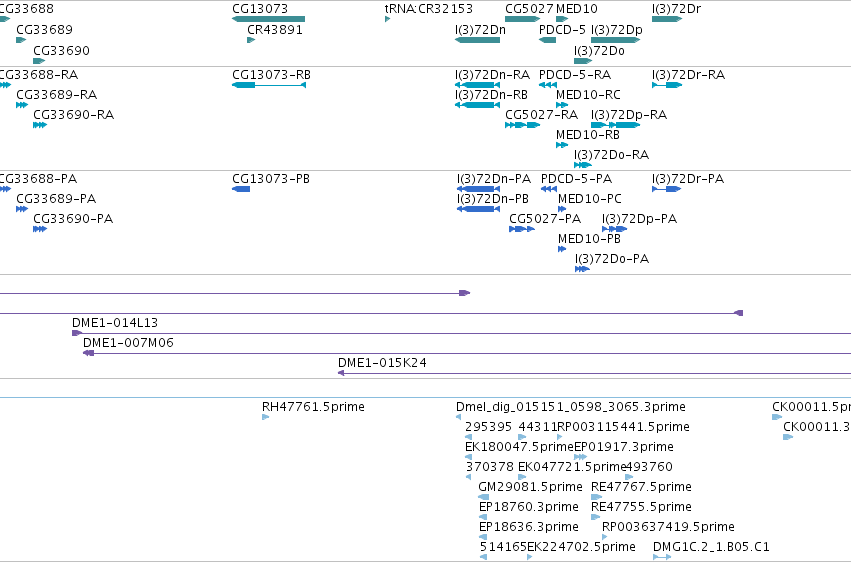Click the CG13073-RB transcript label

[x=271, y=74]
